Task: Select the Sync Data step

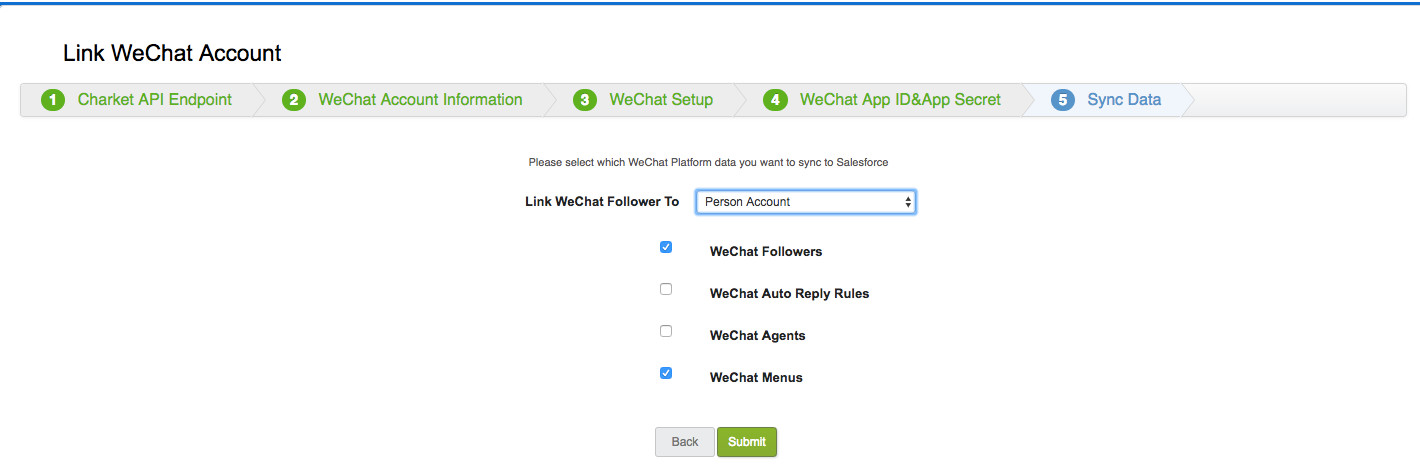Action: click(x=1124, y=100)
